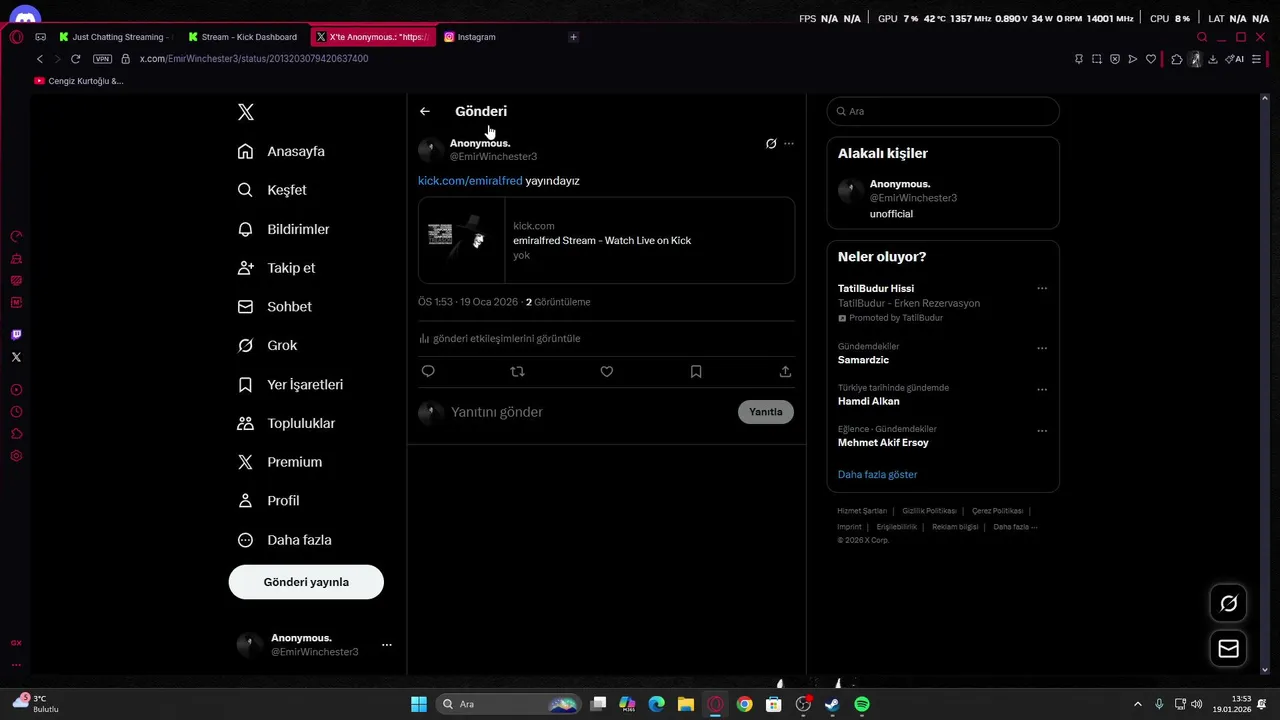
Task: Bookmark the post with the bookmark icon
Action: (696, 371)
